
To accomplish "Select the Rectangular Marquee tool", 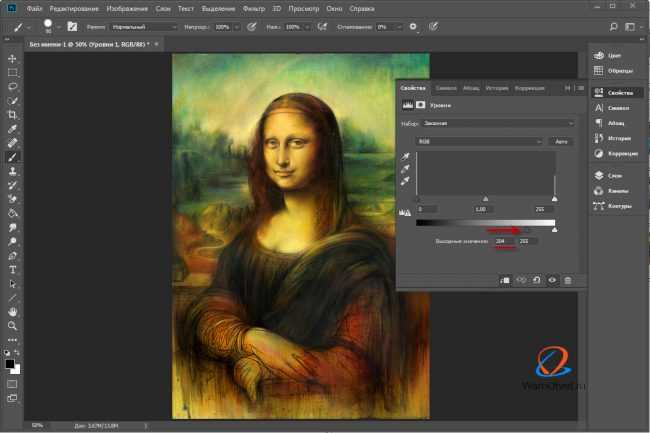I will click(12, 73).
